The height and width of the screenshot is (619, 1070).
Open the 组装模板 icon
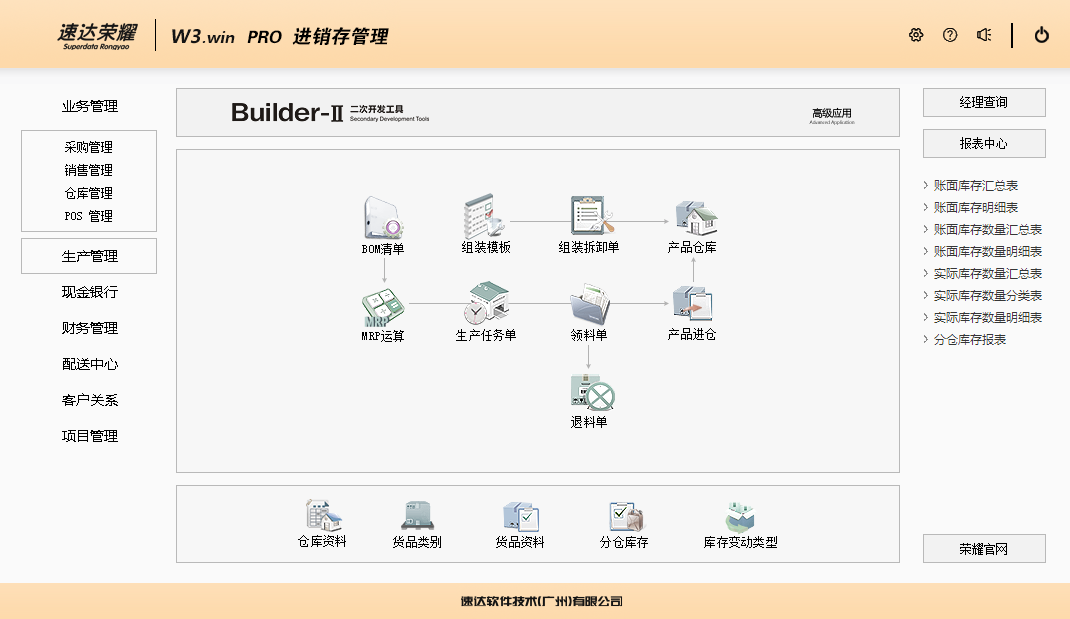[485, 216]
